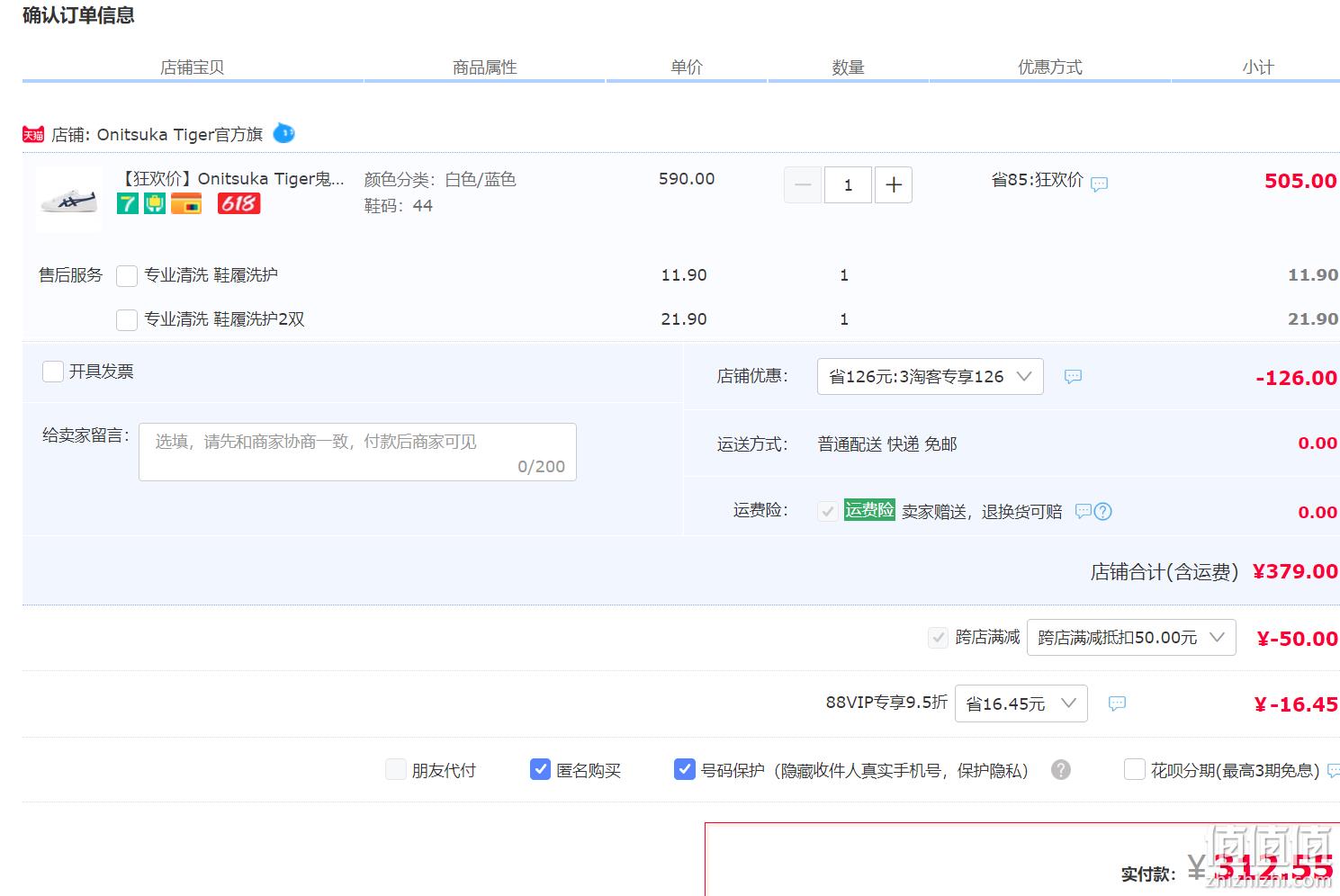The height and width of the screenshot is (896, 1340).
Task: Click the comment icon beside 省16.45元 dropdown
Action: [1117, 703]
